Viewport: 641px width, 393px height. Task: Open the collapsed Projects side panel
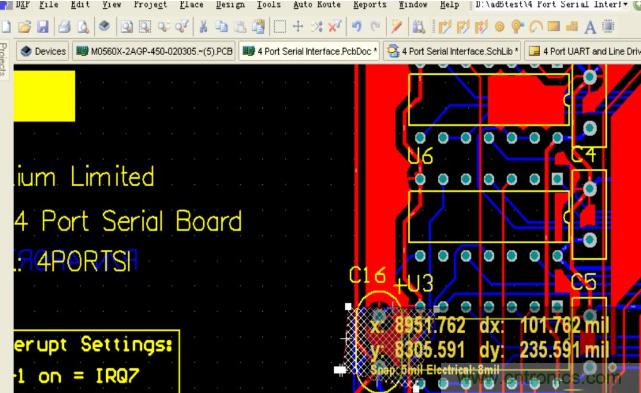click(4, 59)
